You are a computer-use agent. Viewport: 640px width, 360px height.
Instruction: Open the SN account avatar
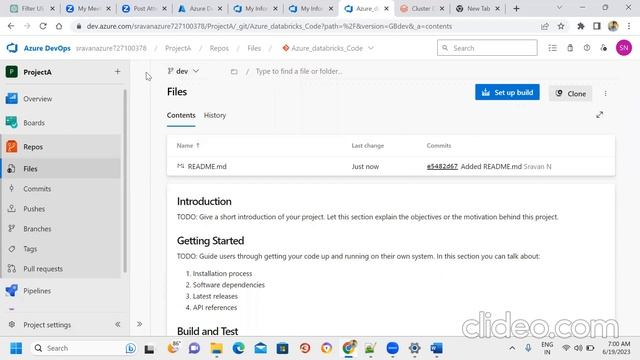(x=624, y=48)
